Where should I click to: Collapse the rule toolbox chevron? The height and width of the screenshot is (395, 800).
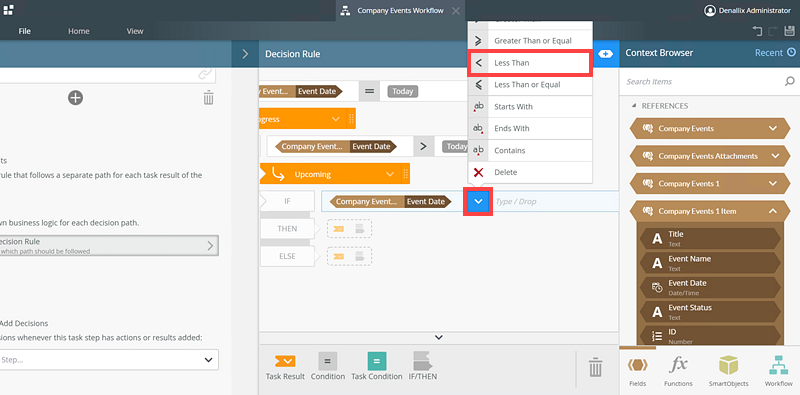click(x=438, y=337)
